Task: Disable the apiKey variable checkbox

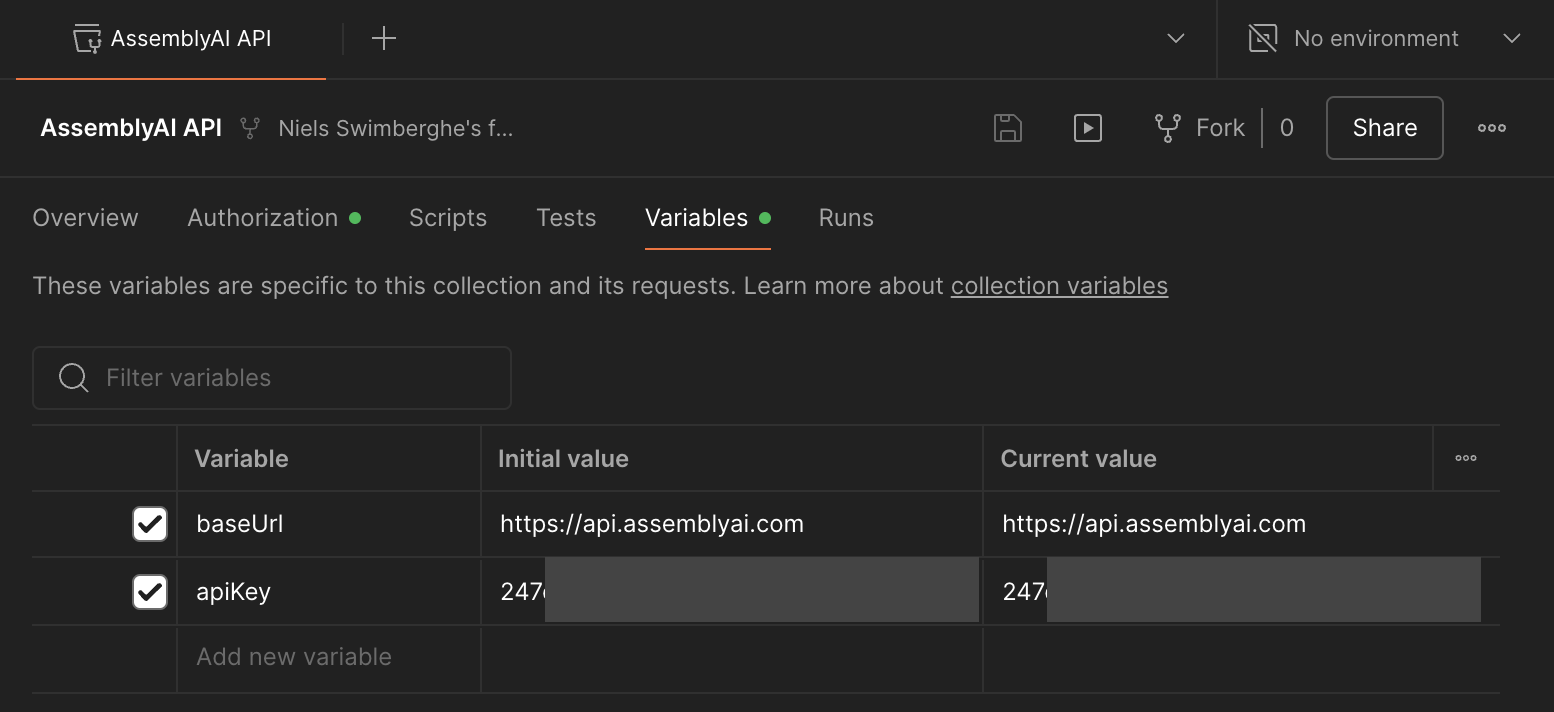Action: pos(149,591)
